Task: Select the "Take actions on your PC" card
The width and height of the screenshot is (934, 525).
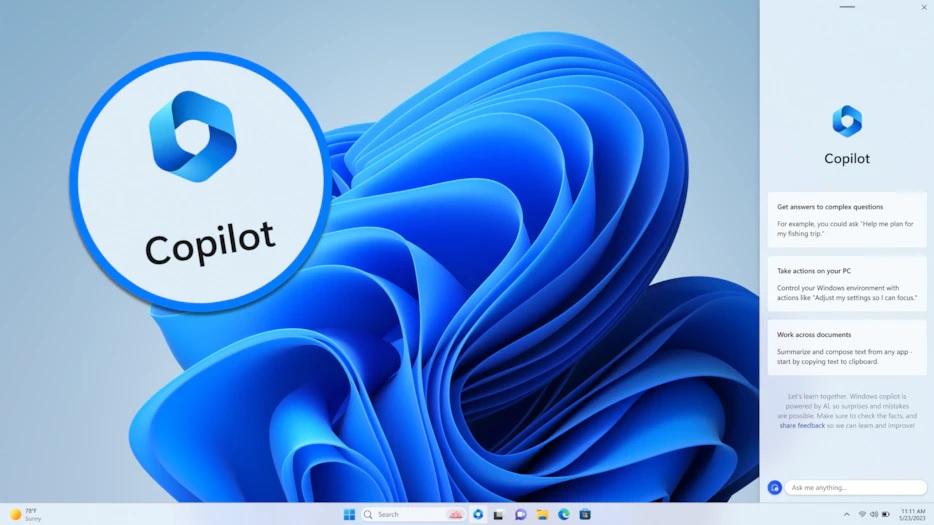Action: pos(846,284)
